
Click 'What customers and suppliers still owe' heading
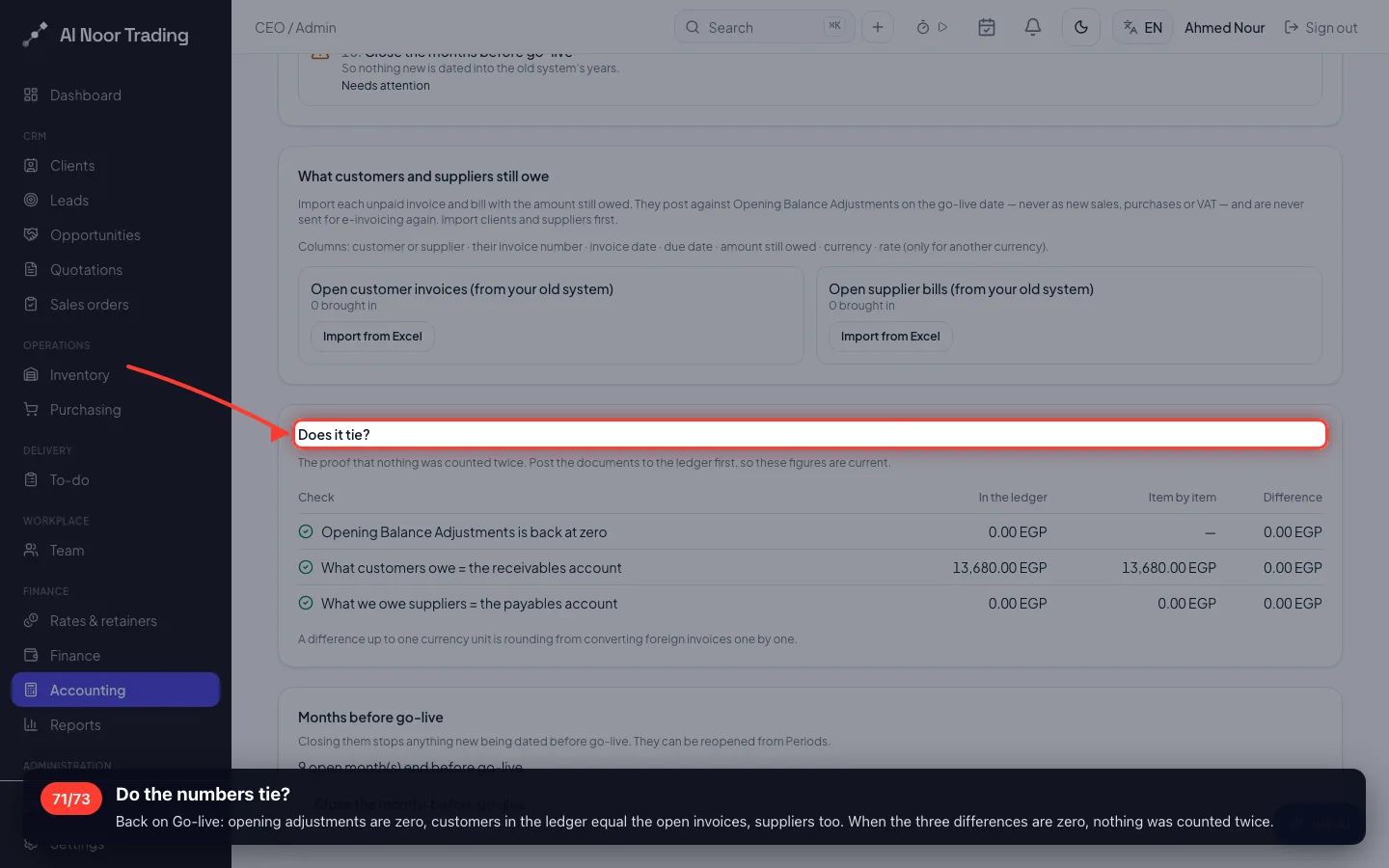pos(423,176)
